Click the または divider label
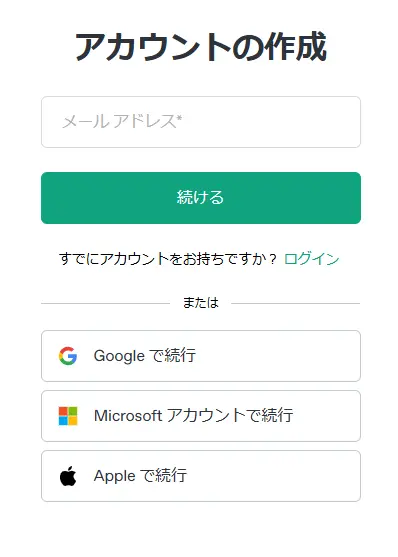The image size is (398, 557). click(x=201, y=303)
